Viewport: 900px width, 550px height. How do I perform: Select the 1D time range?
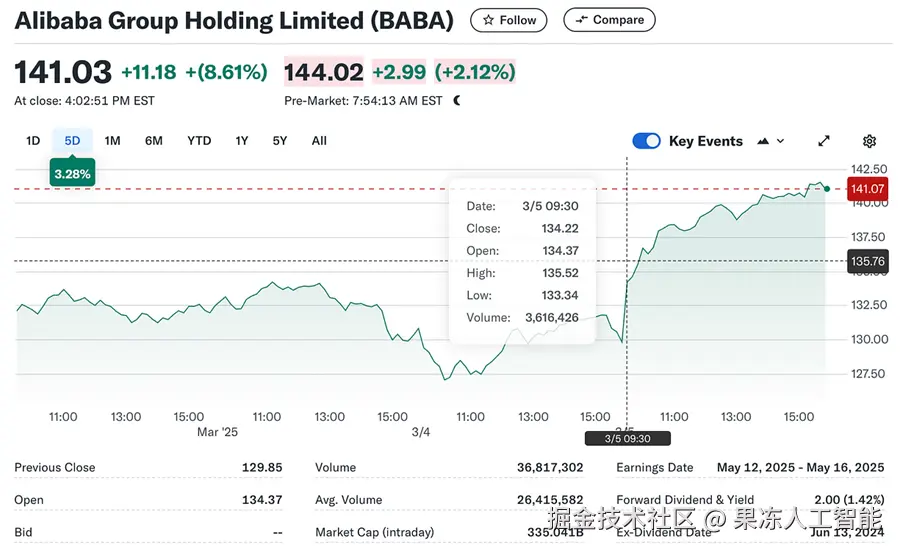coord(33,141)
